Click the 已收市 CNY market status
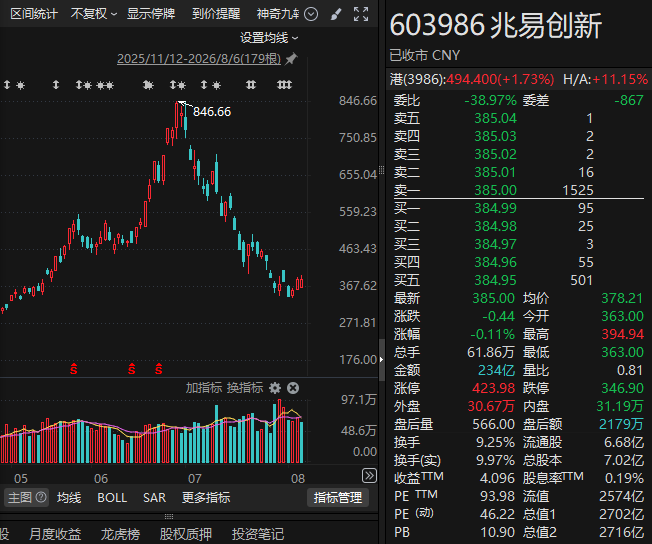The height and width of the screenshot is (544, 652). point(425,55)
